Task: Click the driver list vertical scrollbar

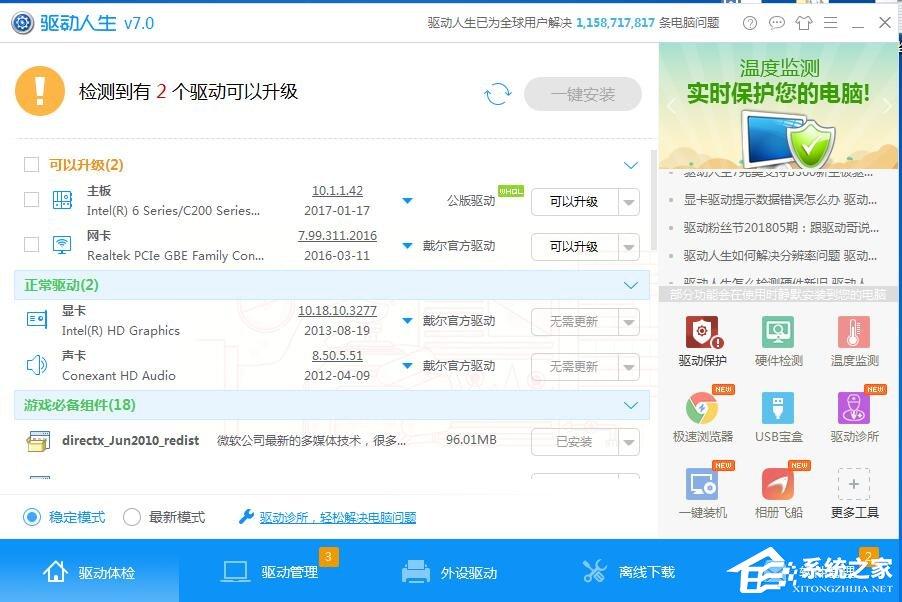Action: coord(653,200)
